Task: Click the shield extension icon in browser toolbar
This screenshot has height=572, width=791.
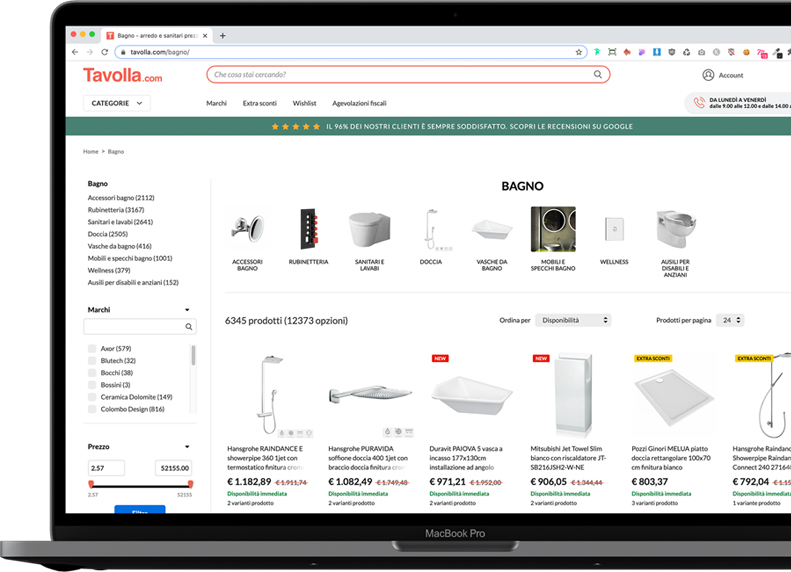Action: (671, 52)
